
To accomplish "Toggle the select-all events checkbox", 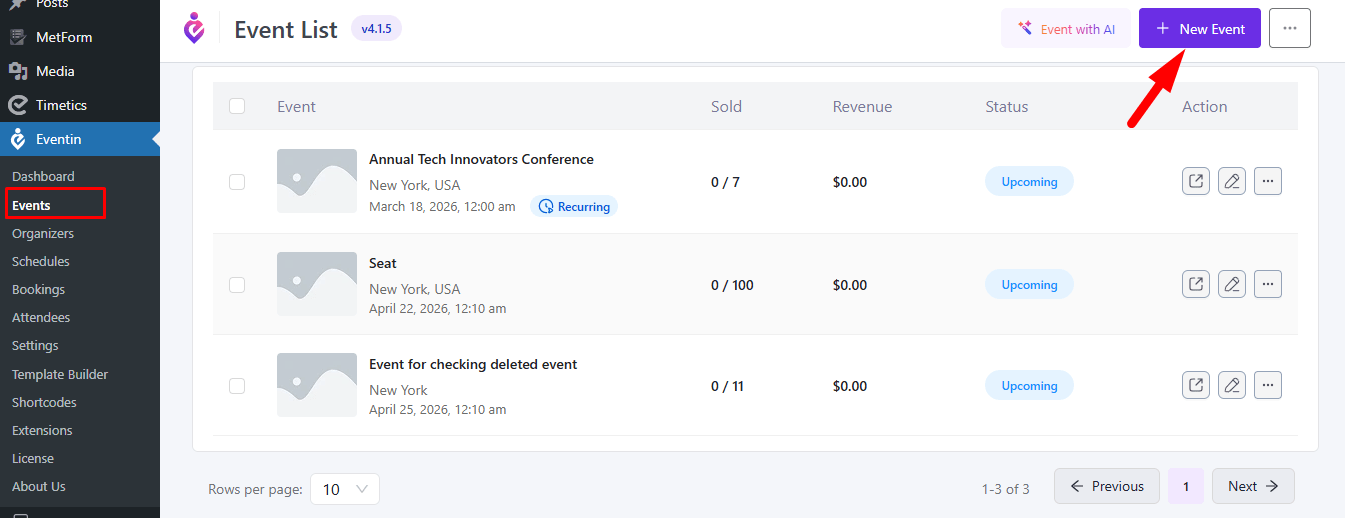I will (x=237, y=106).
